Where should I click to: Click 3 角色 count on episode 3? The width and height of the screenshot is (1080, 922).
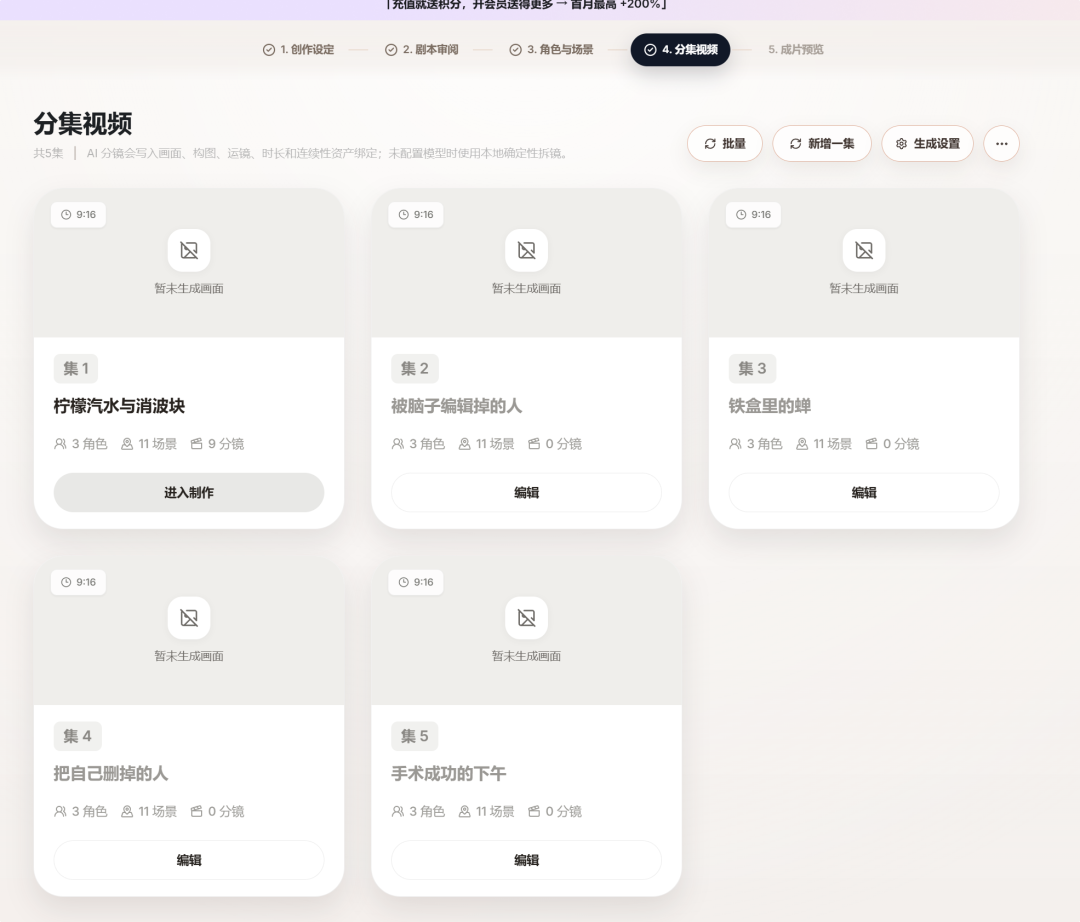[756, 444]
